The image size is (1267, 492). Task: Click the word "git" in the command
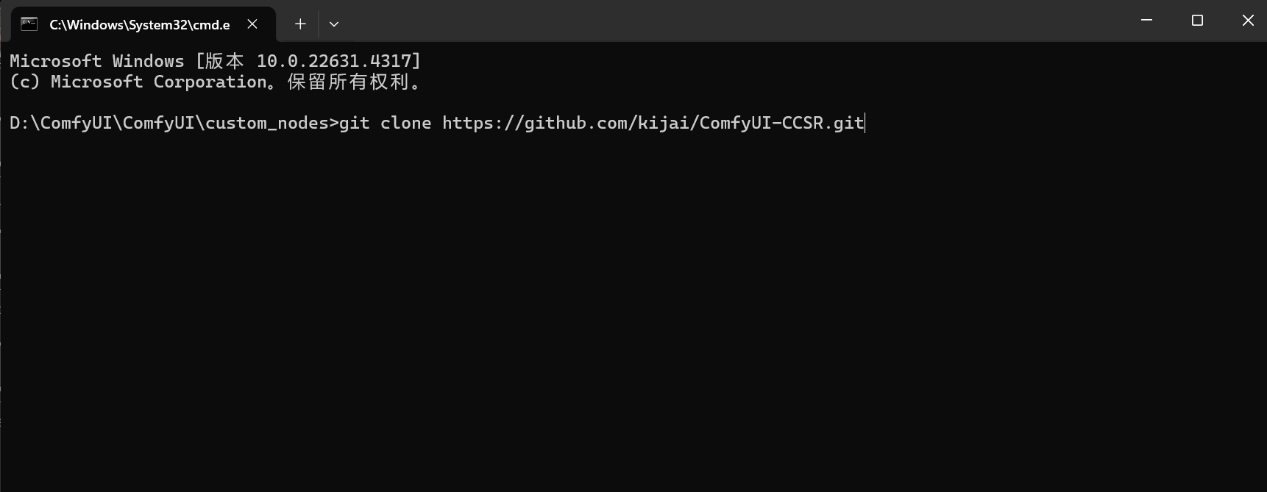coord(354,123)
